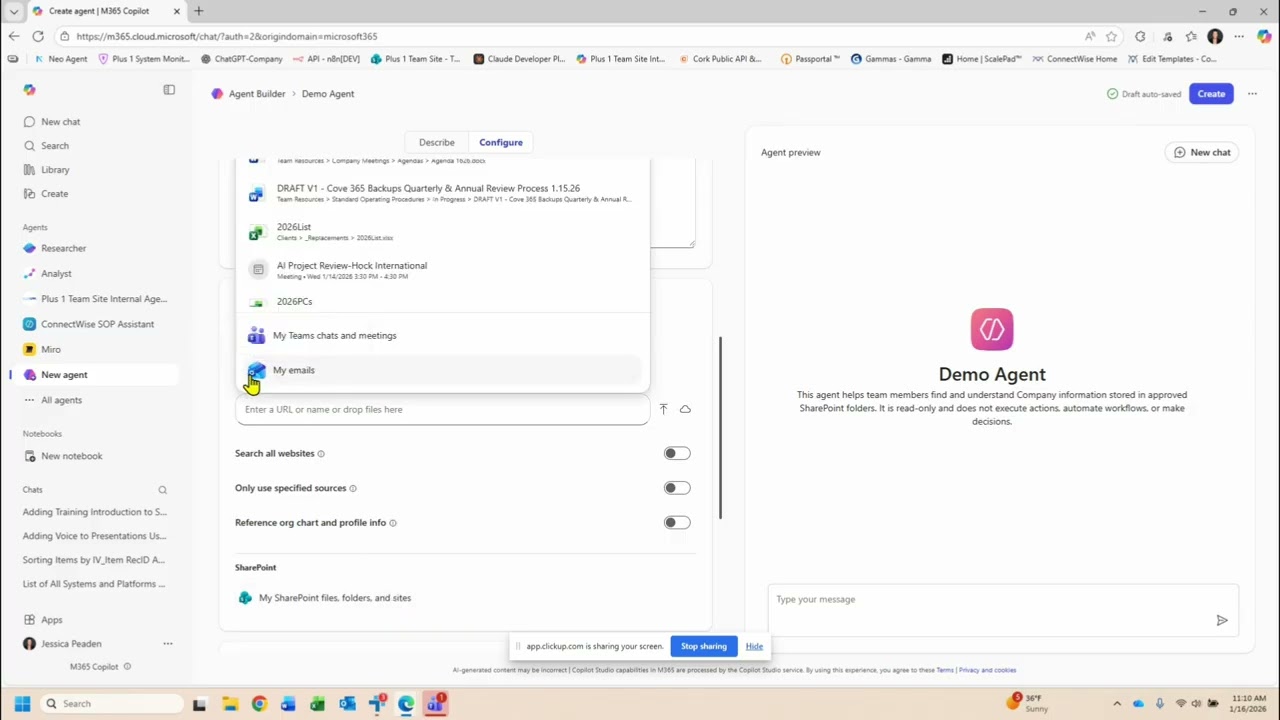Toggle Reference org chart and profile info
1280x720 pixels.
click(677, 522)
